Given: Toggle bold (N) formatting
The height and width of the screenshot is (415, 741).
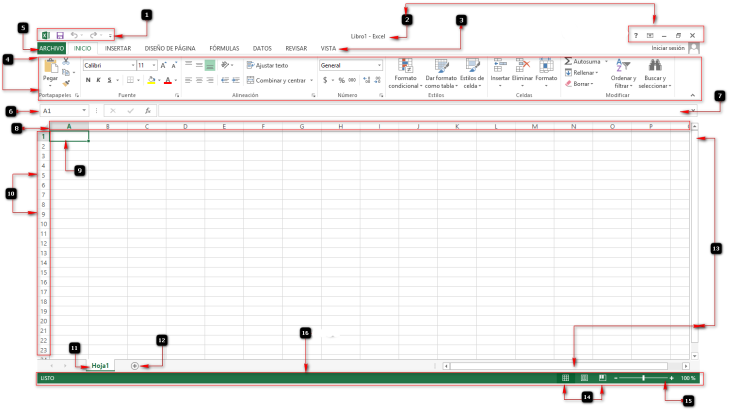Looking at the screenshot, I should point(88,80).
